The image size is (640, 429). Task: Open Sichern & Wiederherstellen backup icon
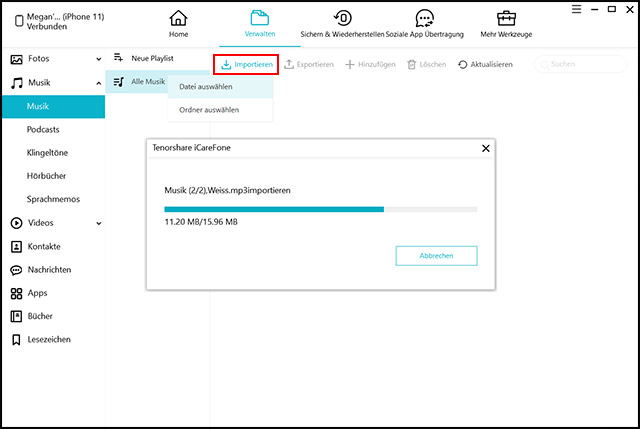pos(342,18)
